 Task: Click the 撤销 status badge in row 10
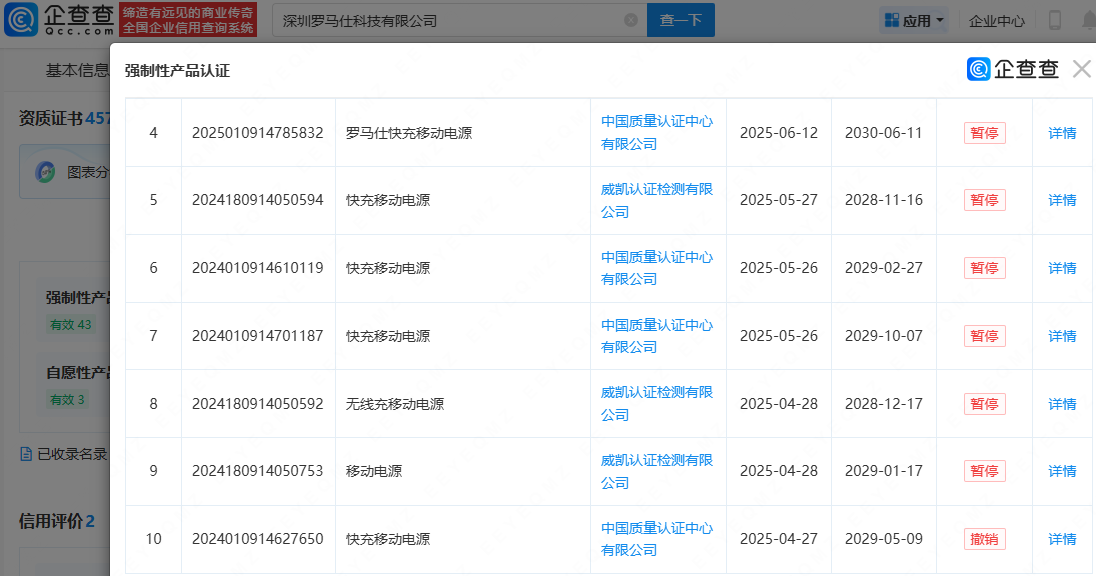click(x=983, y=539)
